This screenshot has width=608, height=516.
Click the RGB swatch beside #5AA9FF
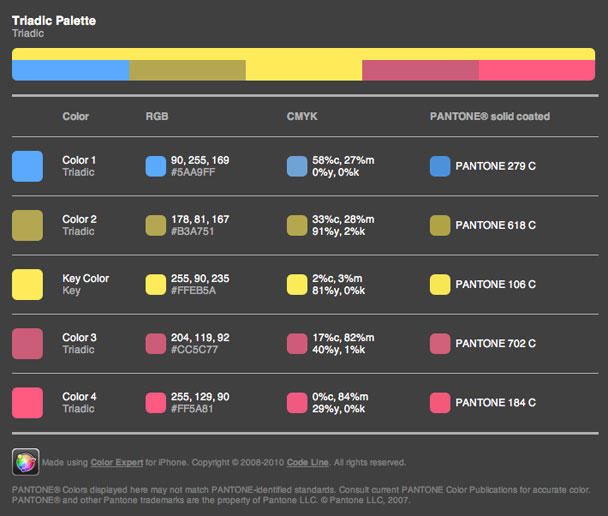[155, 166]
